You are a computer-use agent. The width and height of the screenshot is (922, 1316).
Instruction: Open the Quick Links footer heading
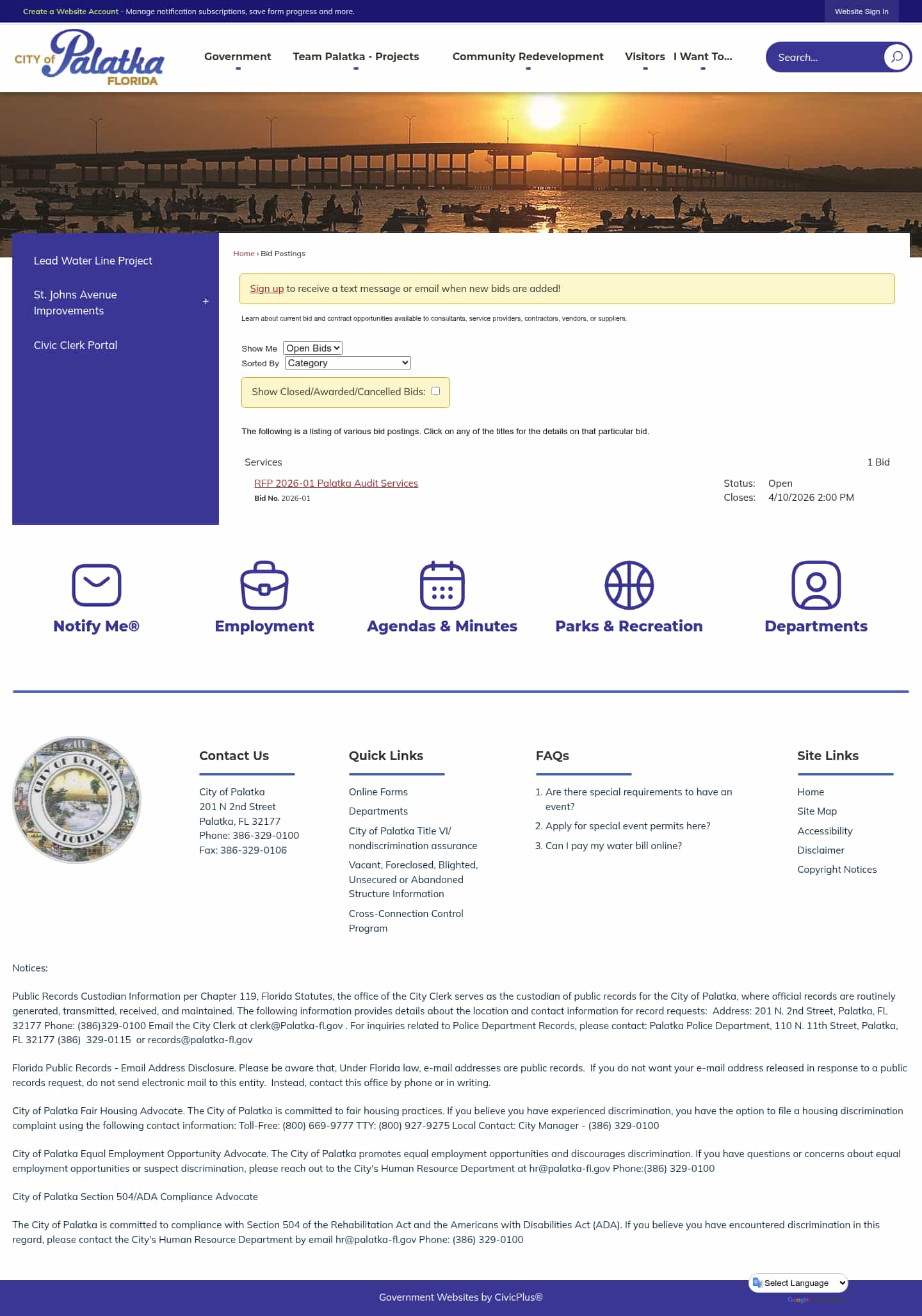point(386,755)
